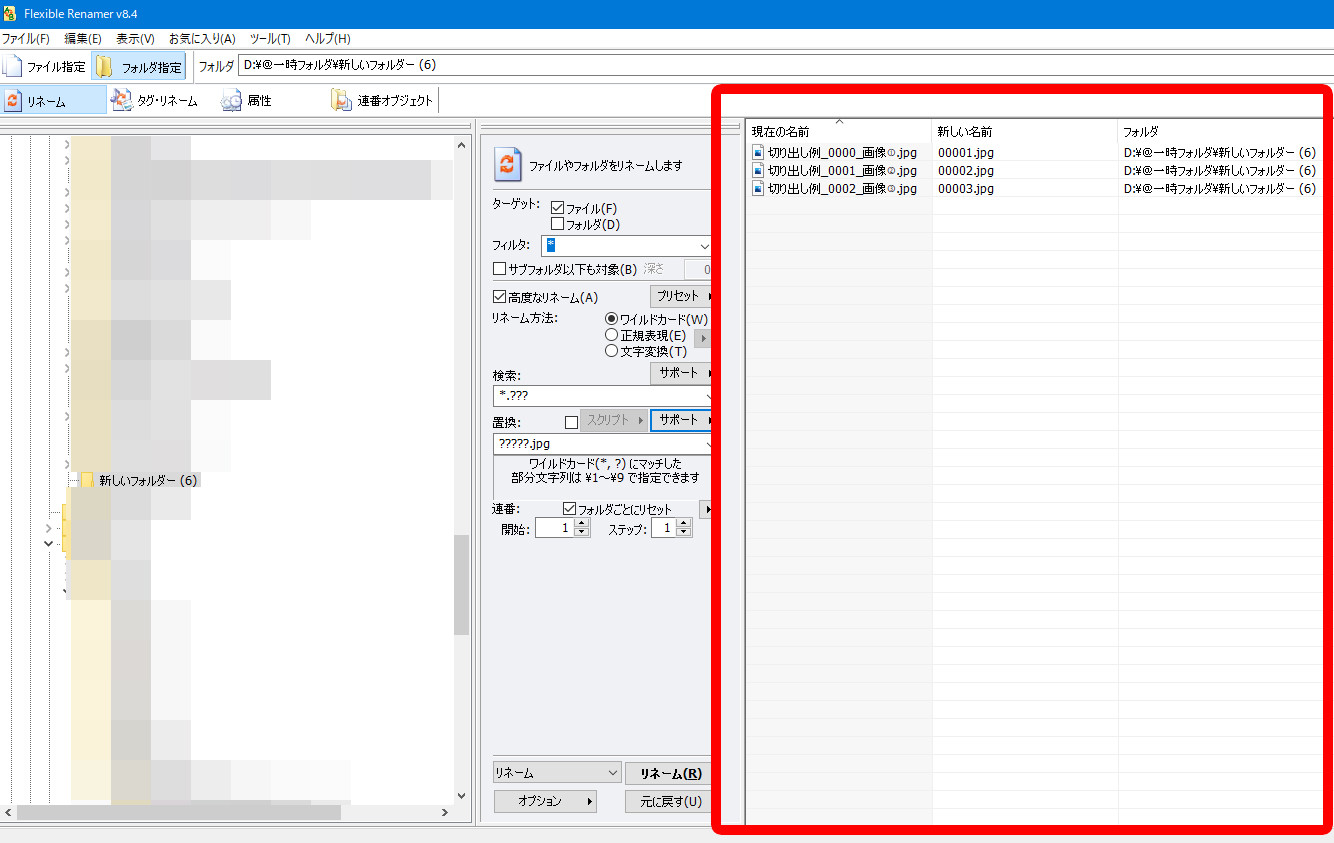
Task: Open the プリセット preset menu button
Action: 681,296
